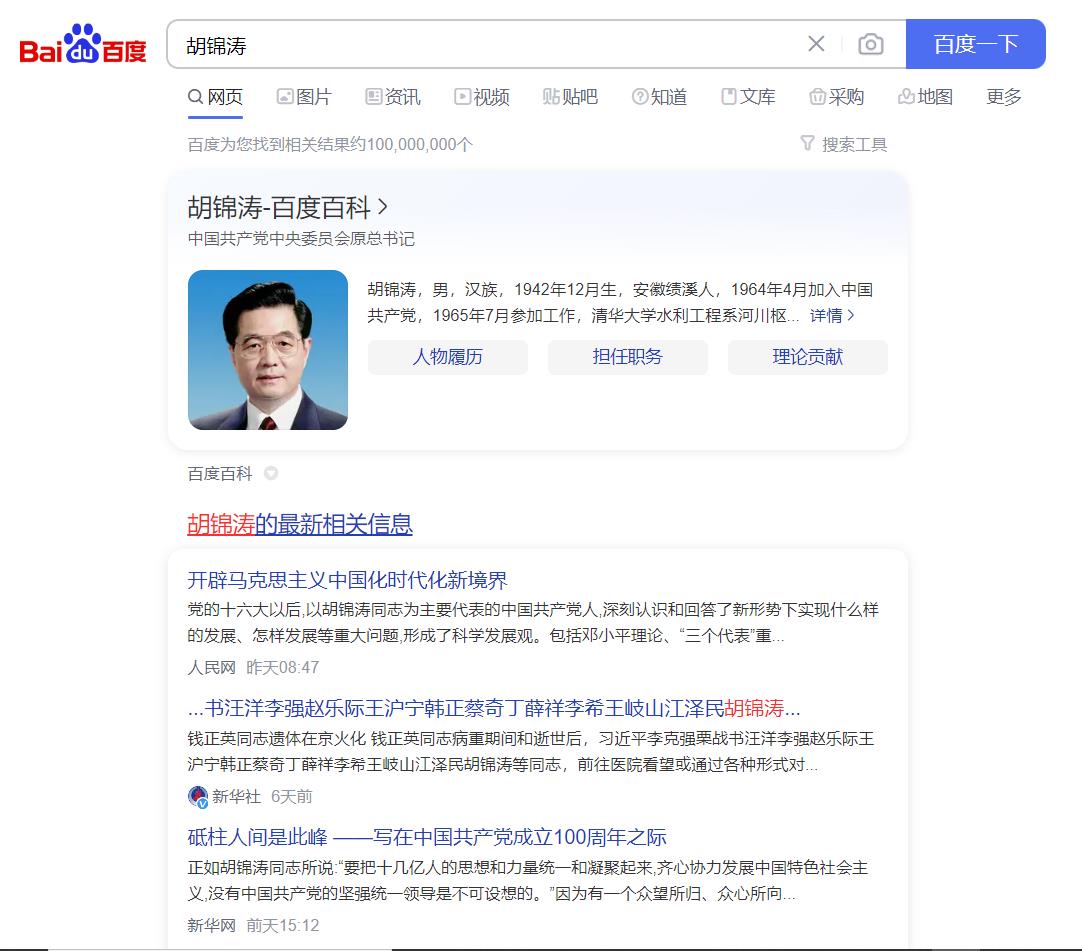Open the 知道 tab

pos(659,97)
